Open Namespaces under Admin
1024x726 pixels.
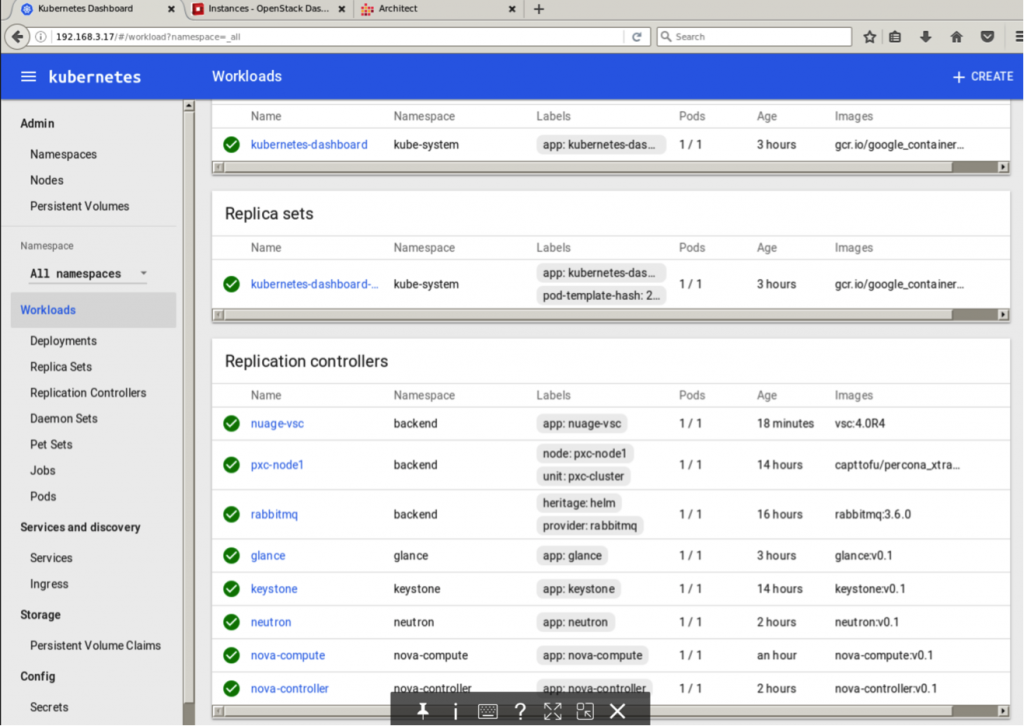tap(63, 155)
